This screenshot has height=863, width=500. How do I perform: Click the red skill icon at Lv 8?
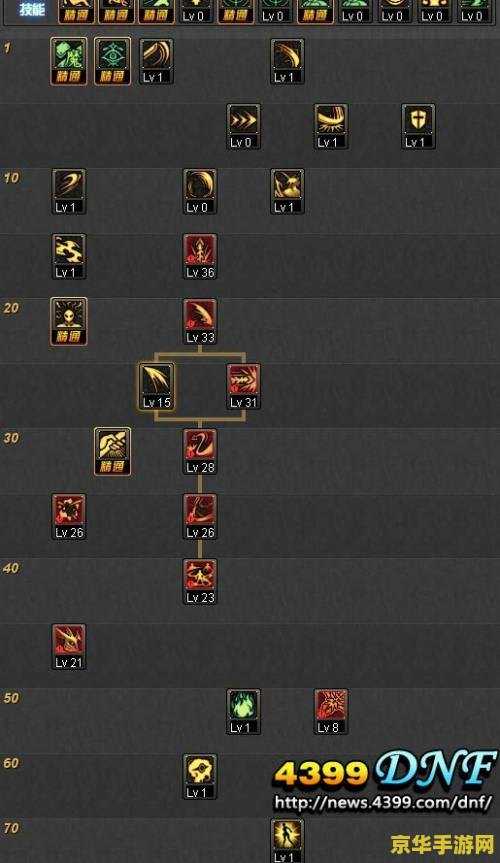(331, 712)
